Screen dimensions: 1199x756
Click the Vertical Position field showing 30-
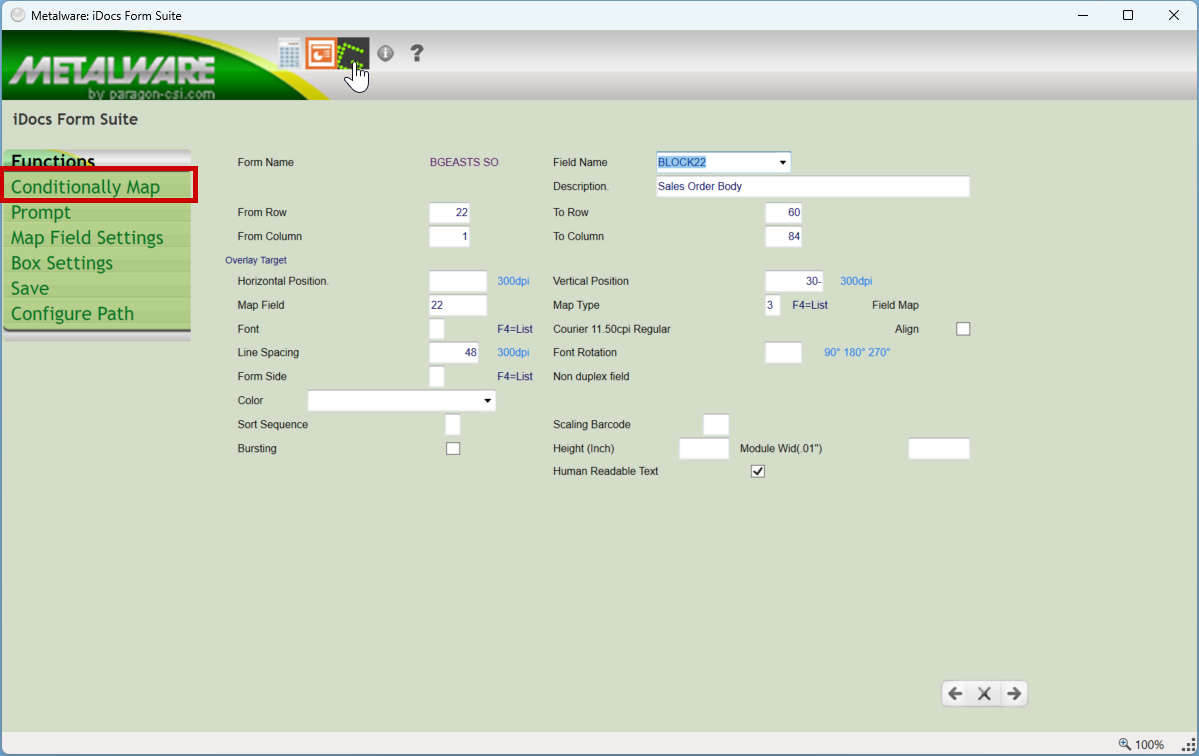(794, 281)
